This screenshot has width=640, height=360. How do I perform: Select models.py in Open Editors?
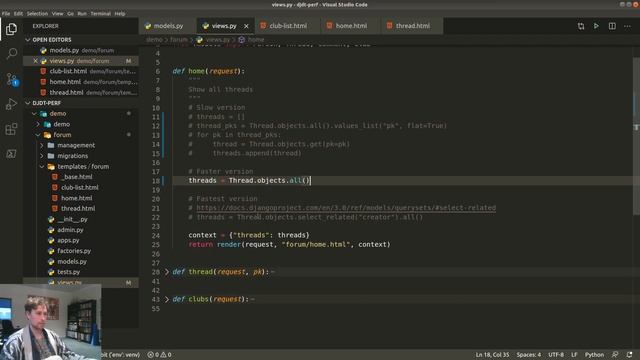[64, 50]
